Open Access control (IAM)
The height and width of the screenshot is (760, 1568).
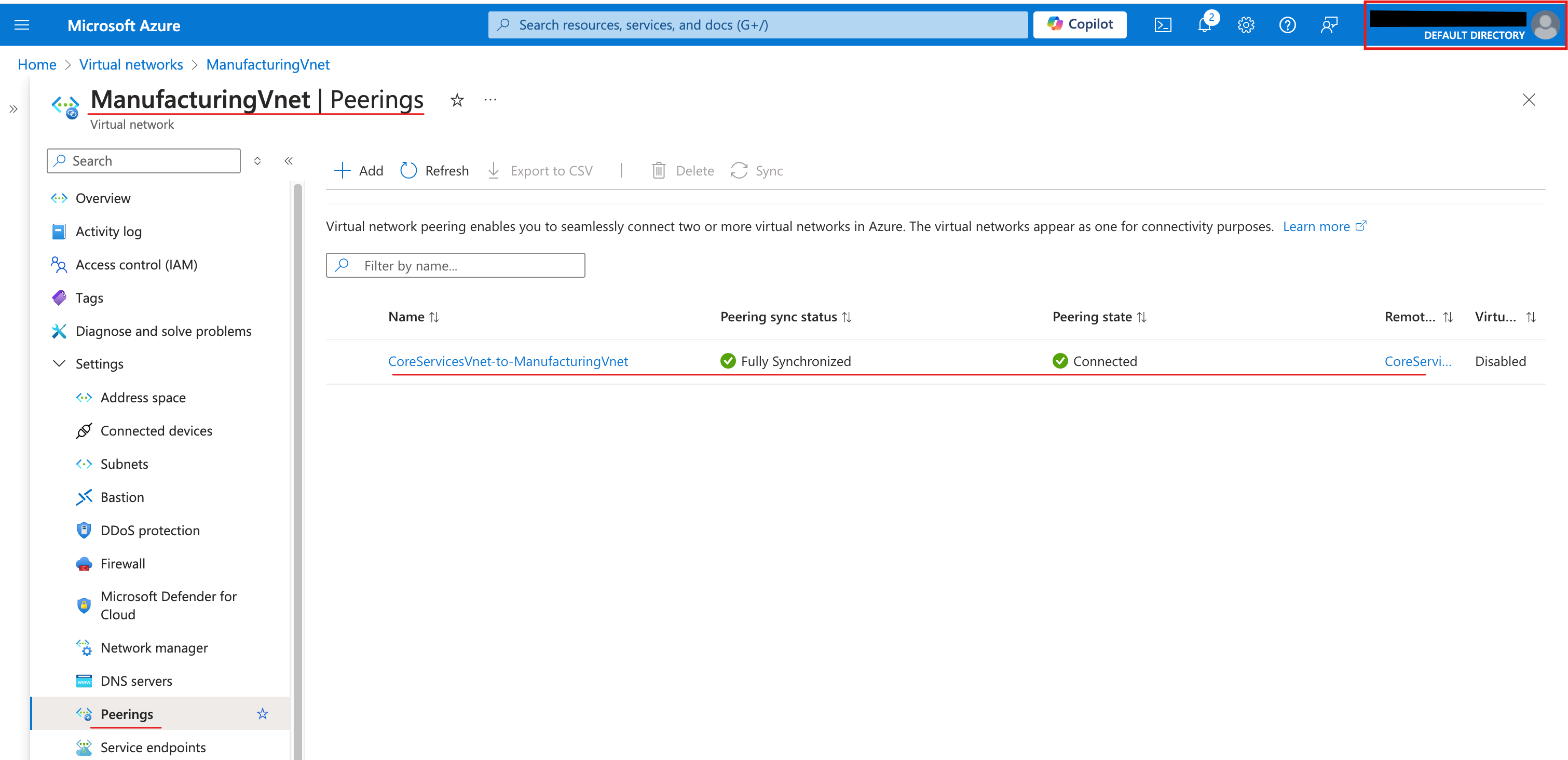(x=137, y=264)
